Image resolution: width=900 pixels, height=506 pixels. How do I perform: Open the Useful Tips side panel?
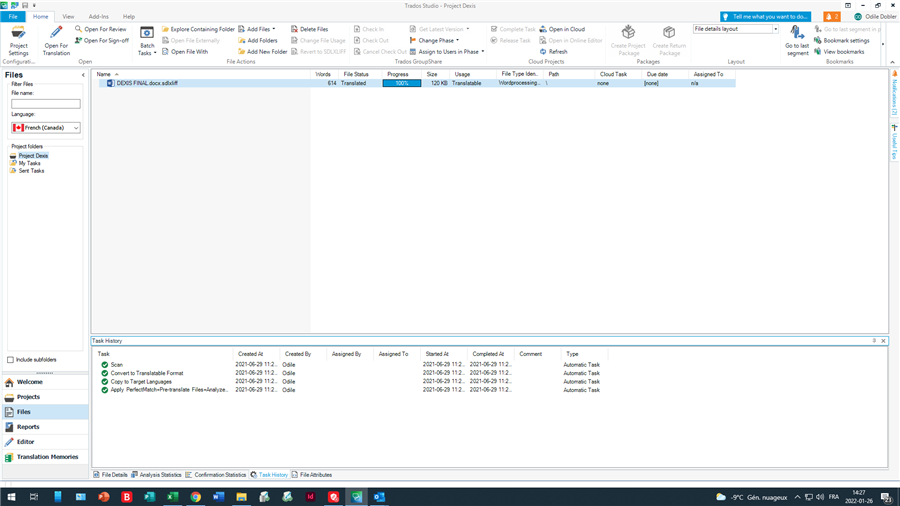pyautogui.click(x=894, y=142)
